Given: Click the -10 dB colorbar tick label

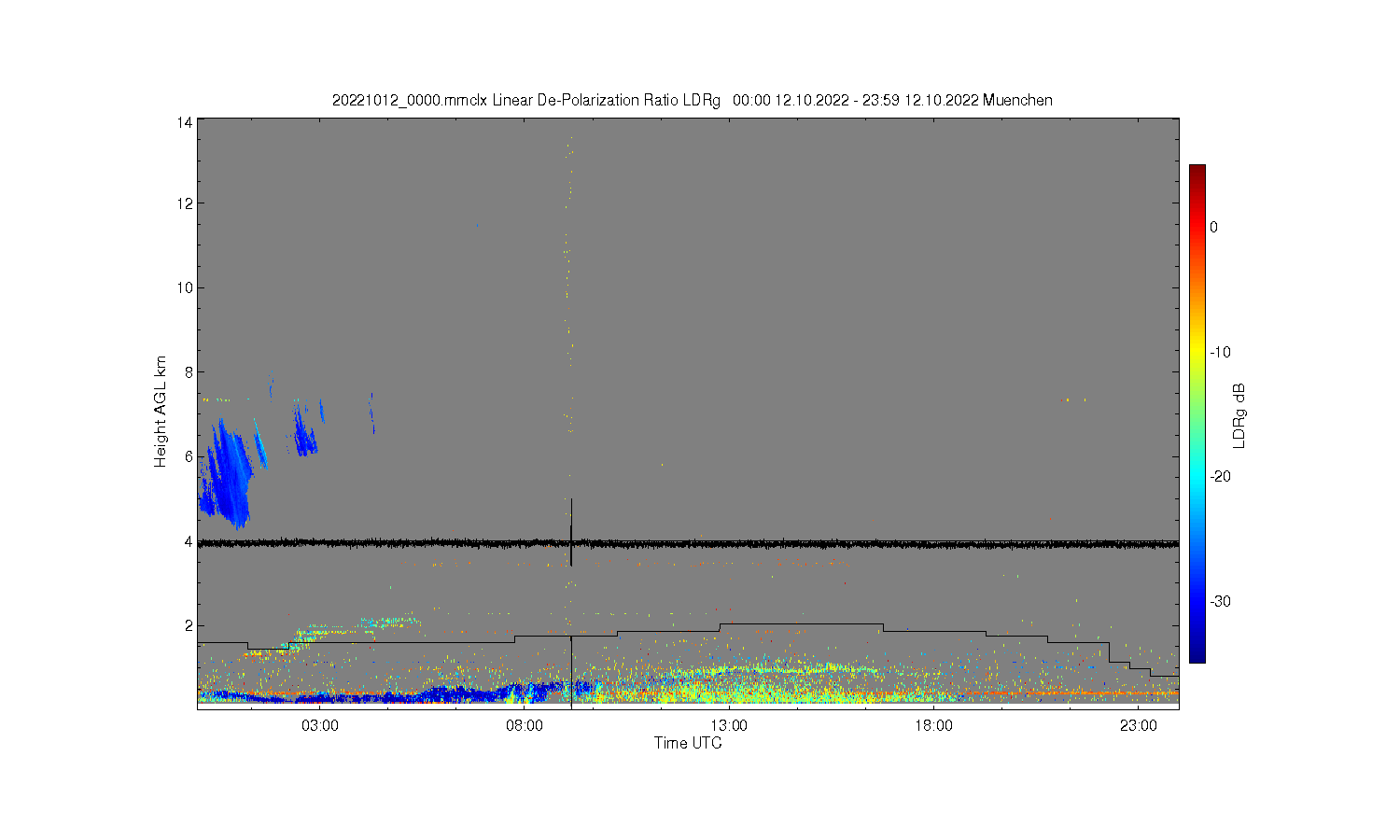Looking at the screenshot, I should click(x=1220, y=352).
